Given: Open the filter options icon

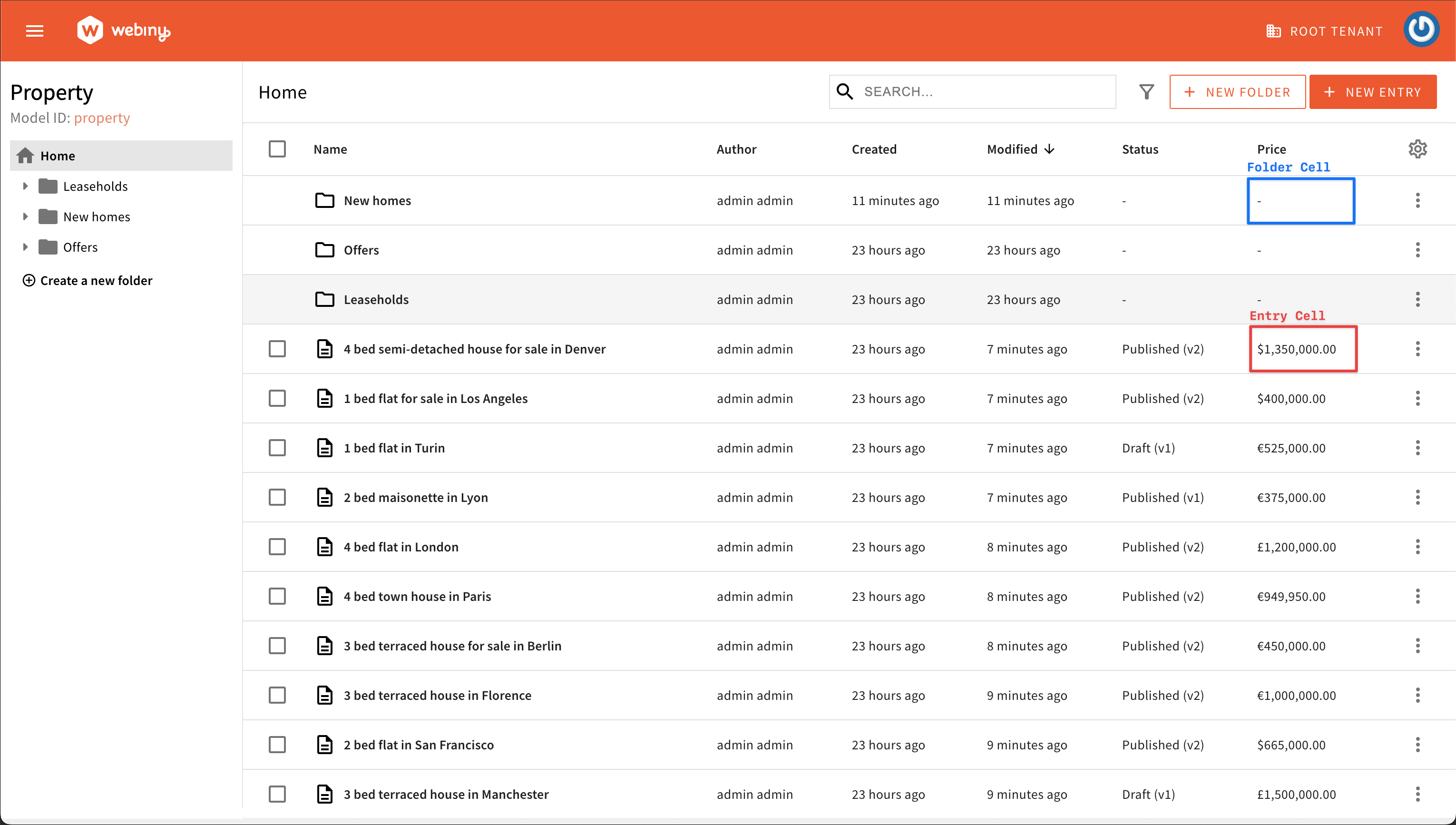Looking at the screenshot, I should tap(1146, 92).
